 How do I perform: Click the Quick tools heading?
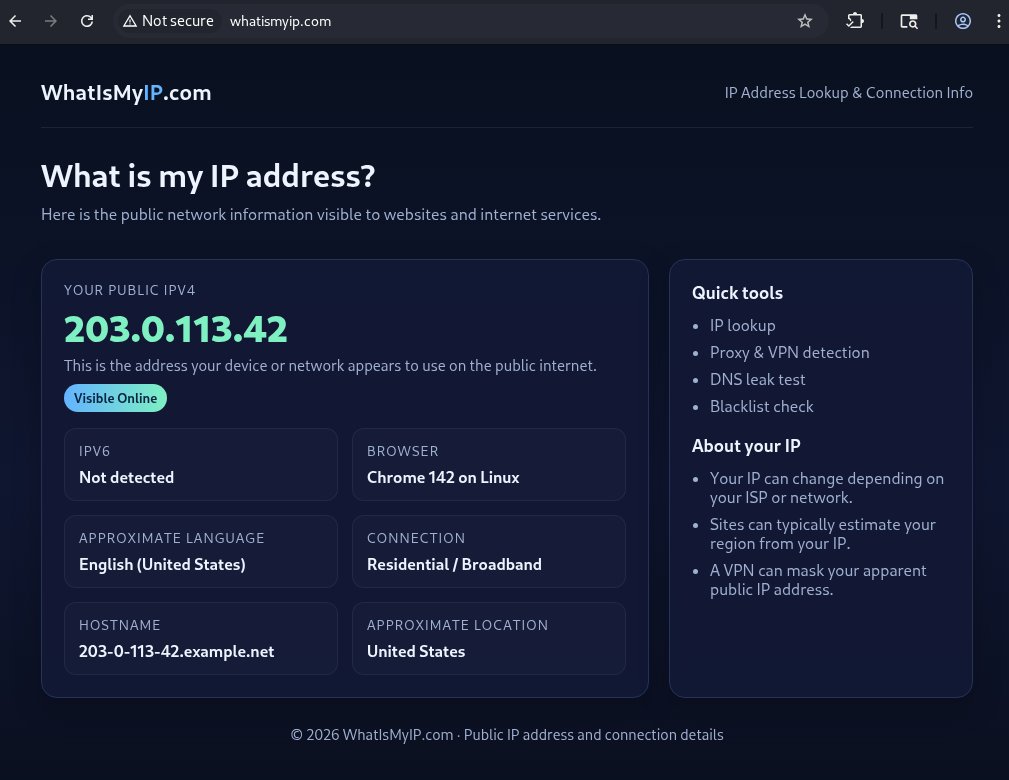coord(737,293)
